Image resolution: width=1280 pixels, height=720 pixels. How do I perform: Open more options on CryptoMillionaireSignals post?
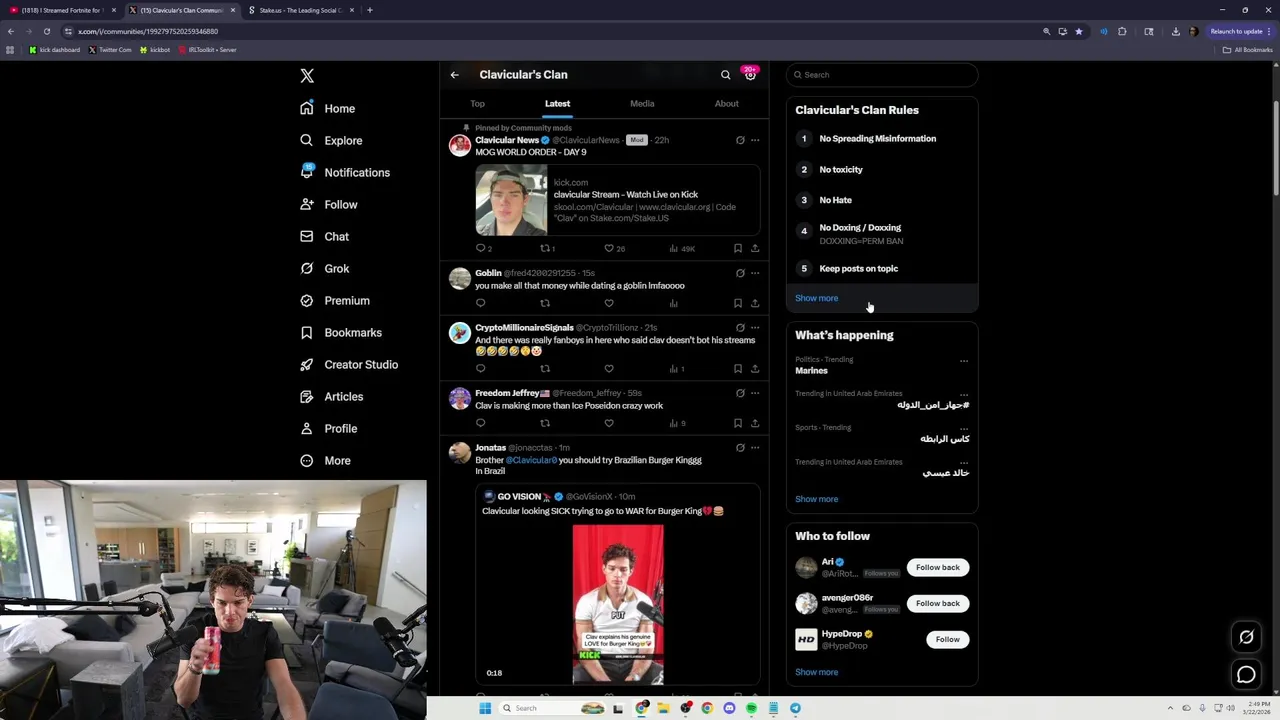(x=755, y=328)
